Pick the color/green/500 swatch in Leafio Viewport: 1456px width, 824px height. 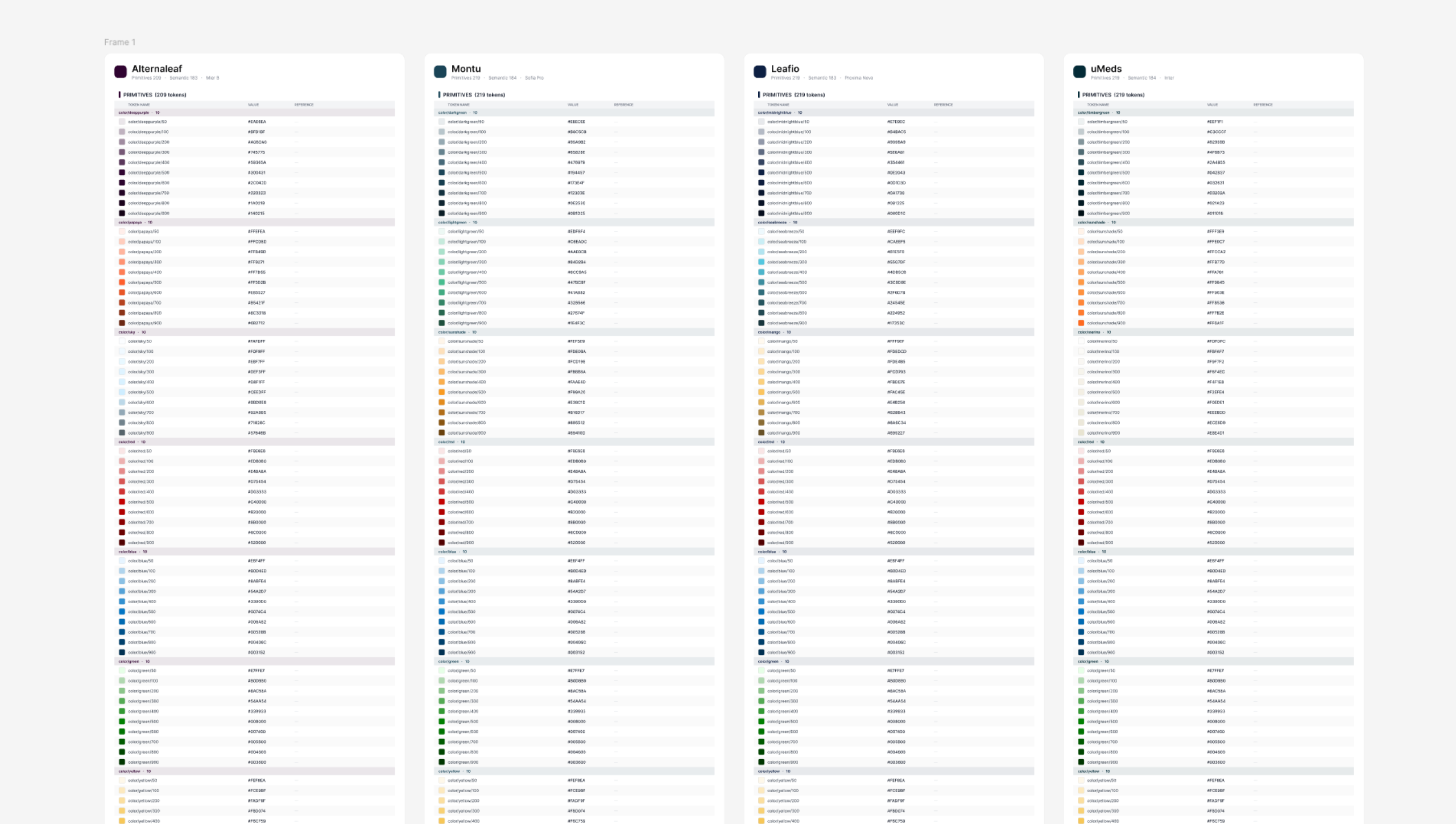(x=761, y=722)
